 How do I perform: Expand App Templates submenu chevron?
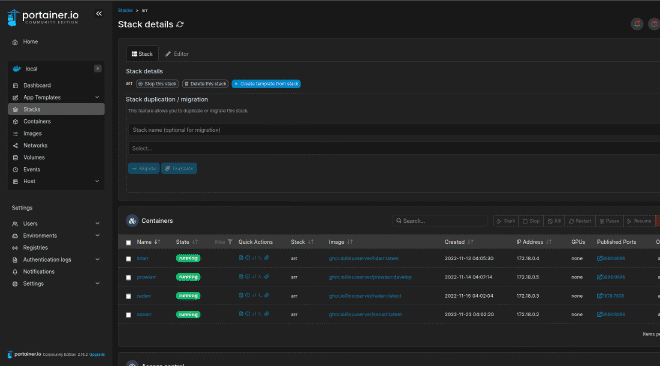pos(97,97)
